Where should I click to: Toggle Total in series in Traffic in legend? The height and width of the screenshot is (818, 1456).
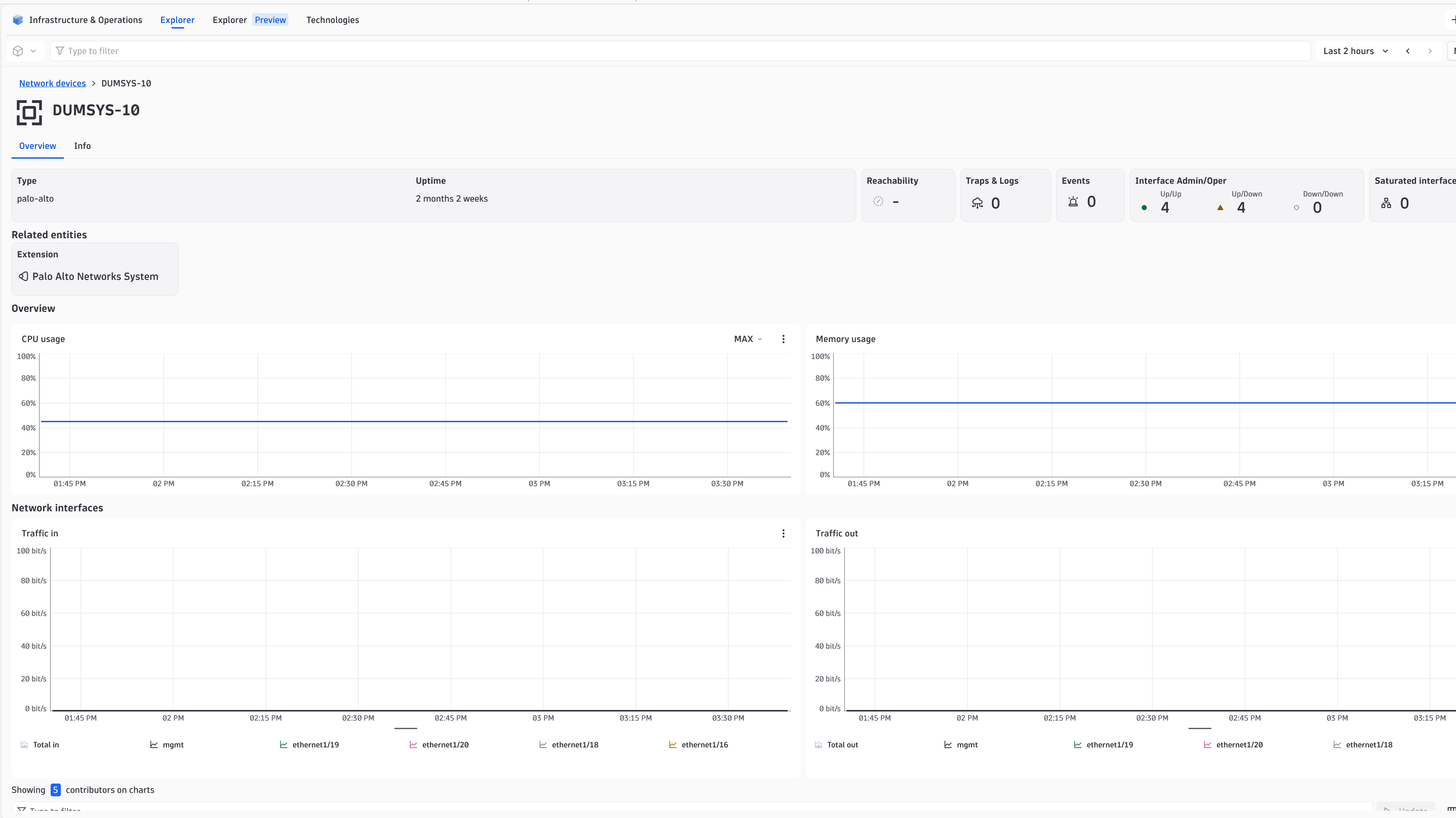[x=40, y=744]
